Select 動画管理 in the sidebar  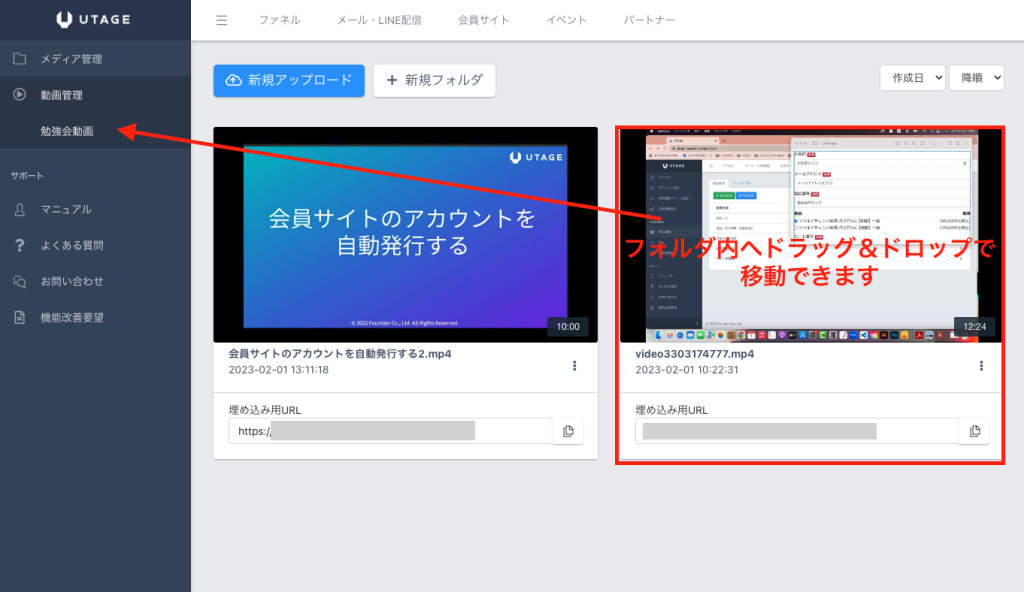[61, 95]
